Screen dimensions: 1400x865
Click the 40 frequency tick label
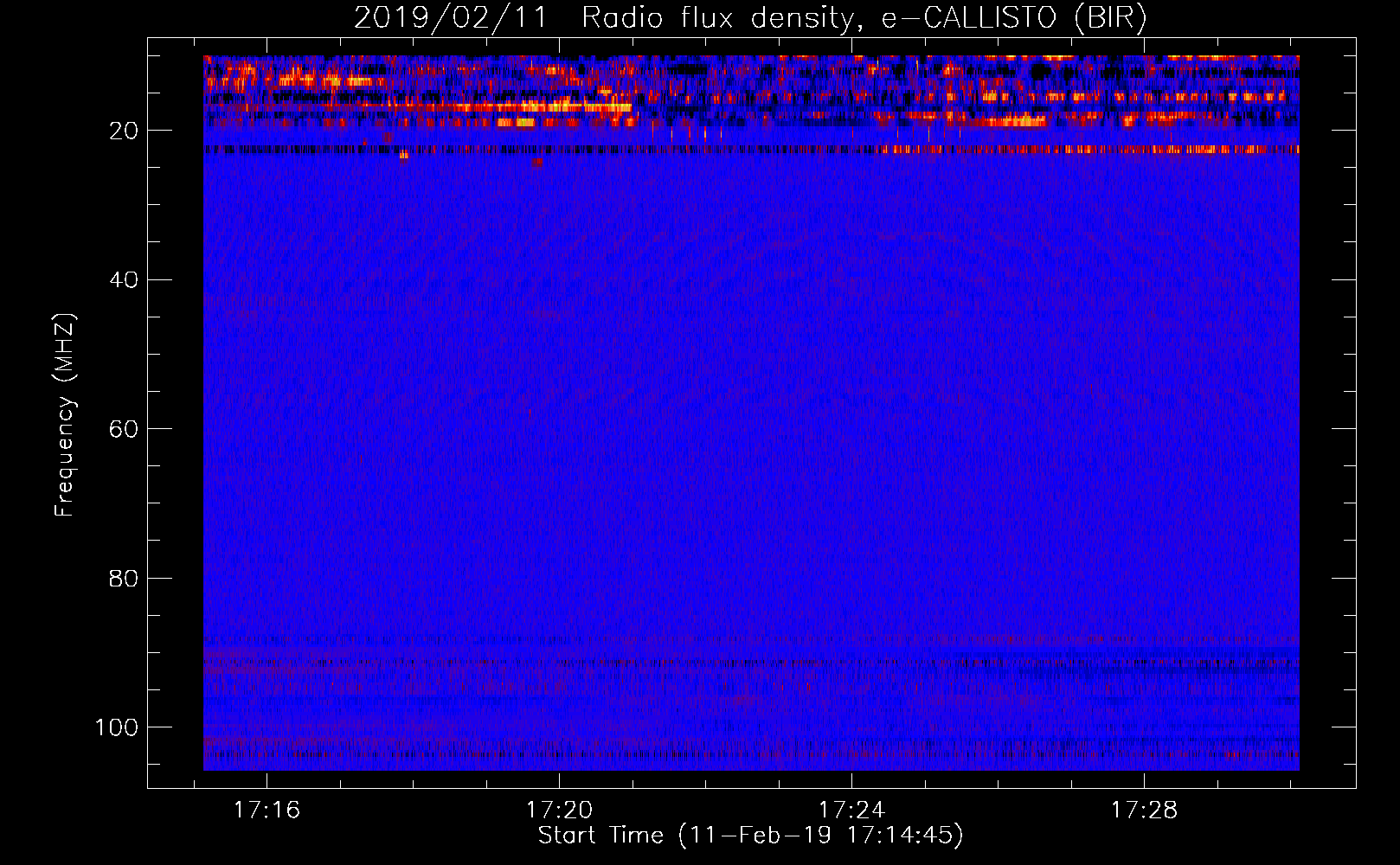click(124, 280)
